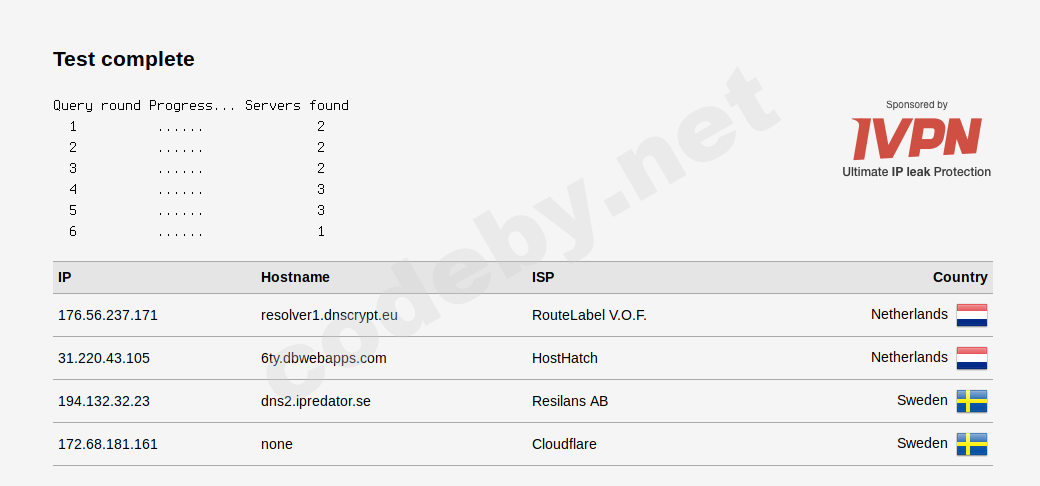This screenshot has height=486, width=1040.
Task: Select IP address 172.68.181.161
Action: [108, 444]
